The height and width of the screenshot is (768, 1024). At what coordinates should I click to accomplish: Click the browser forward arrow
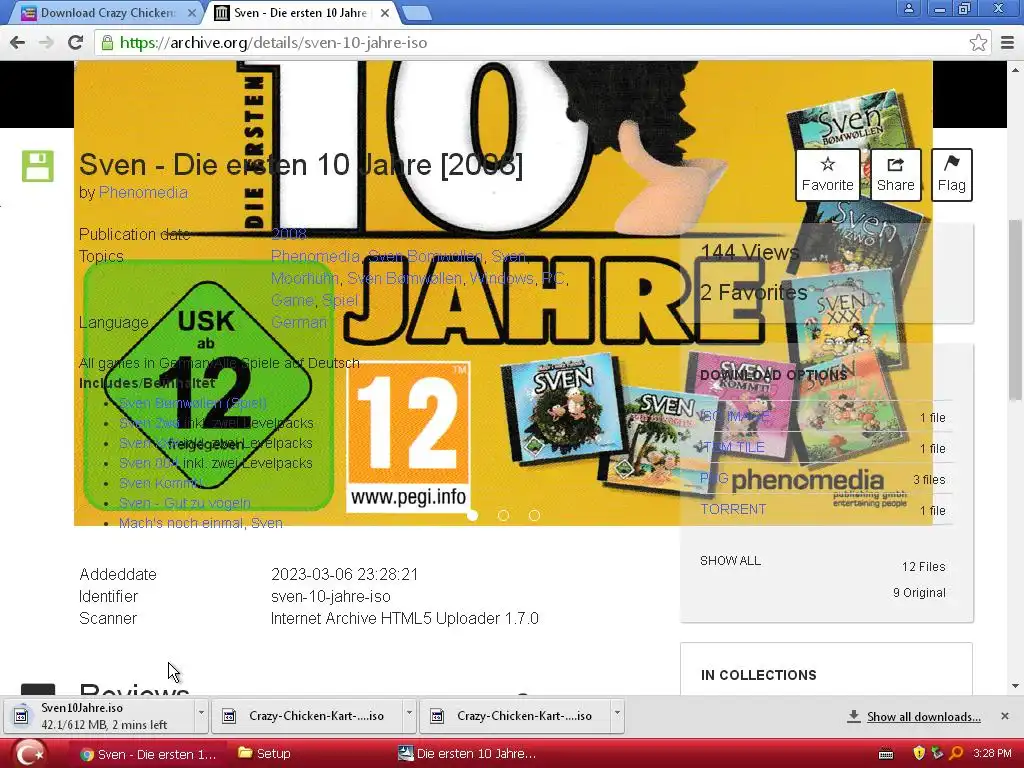46,42
